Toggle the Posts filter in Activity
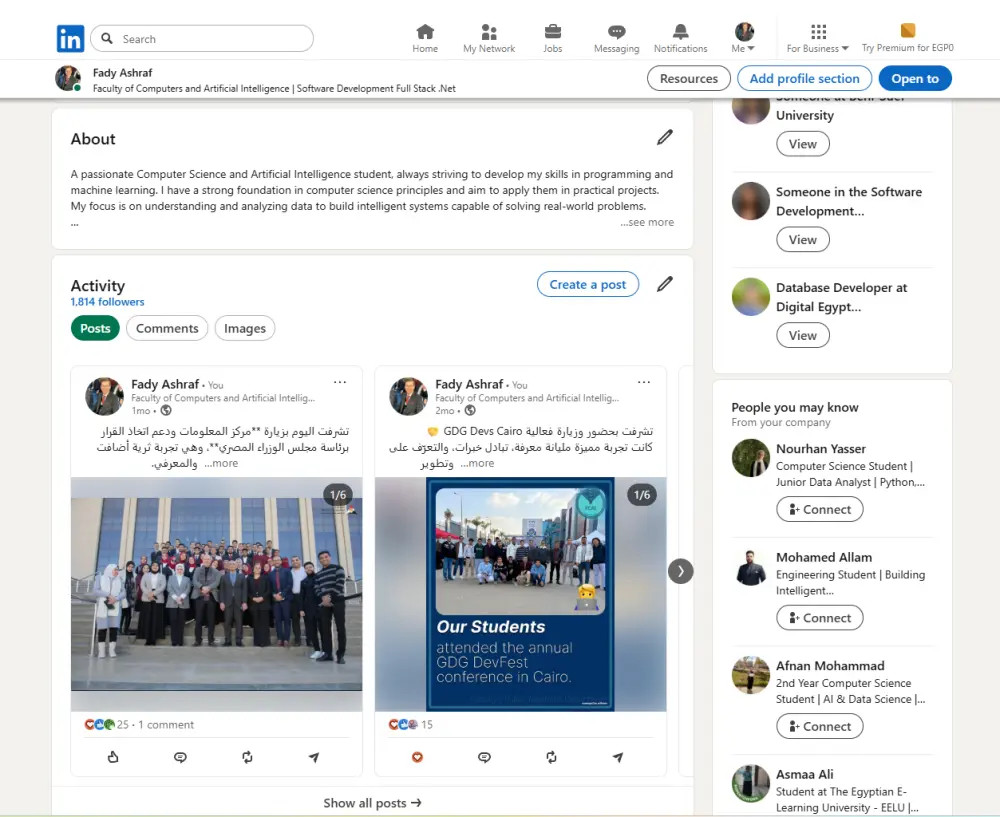This screenshot has height=817, width=1000. 94,328
